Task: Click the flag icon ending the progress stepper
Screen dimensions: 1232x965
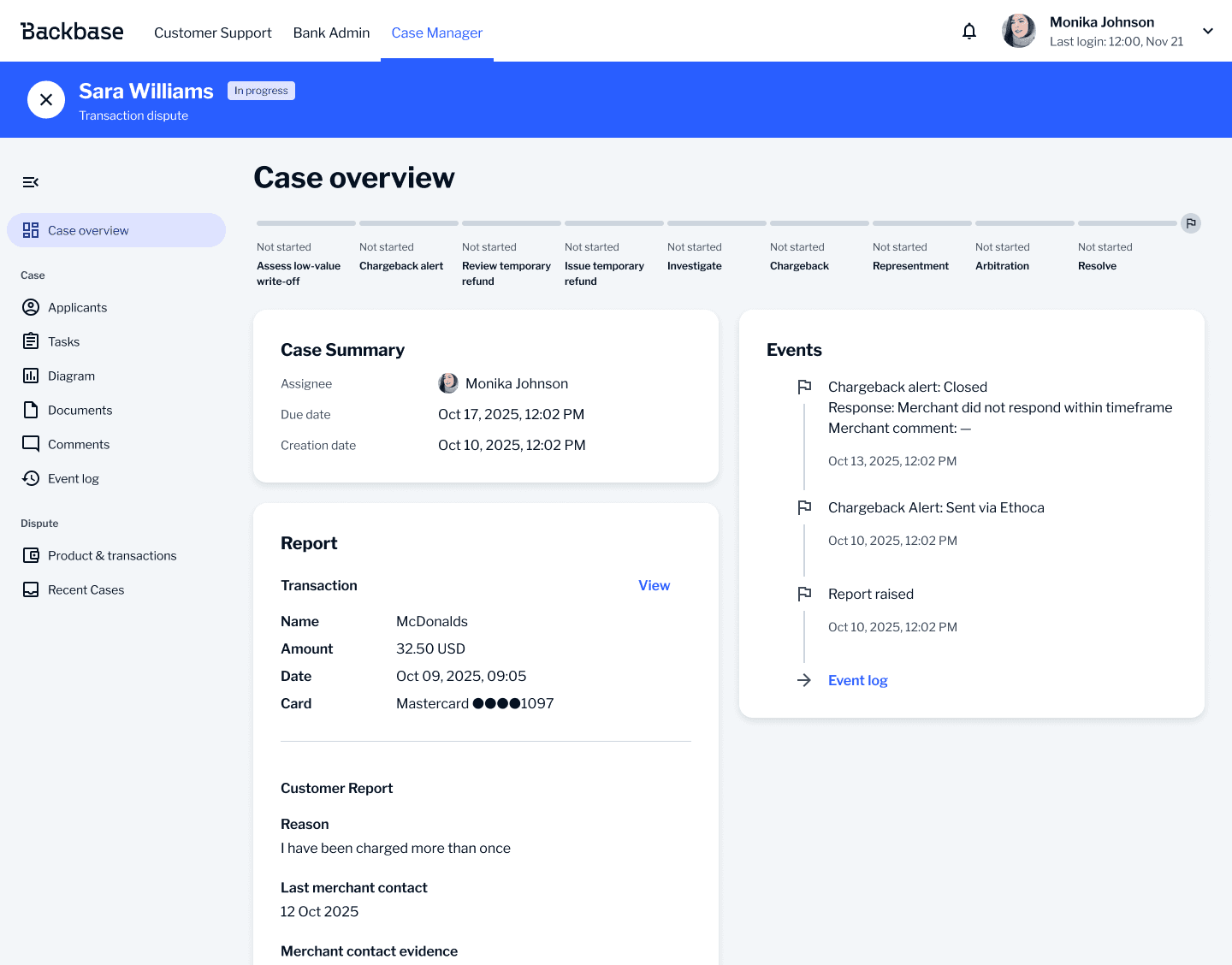Action: point(1190,223)
